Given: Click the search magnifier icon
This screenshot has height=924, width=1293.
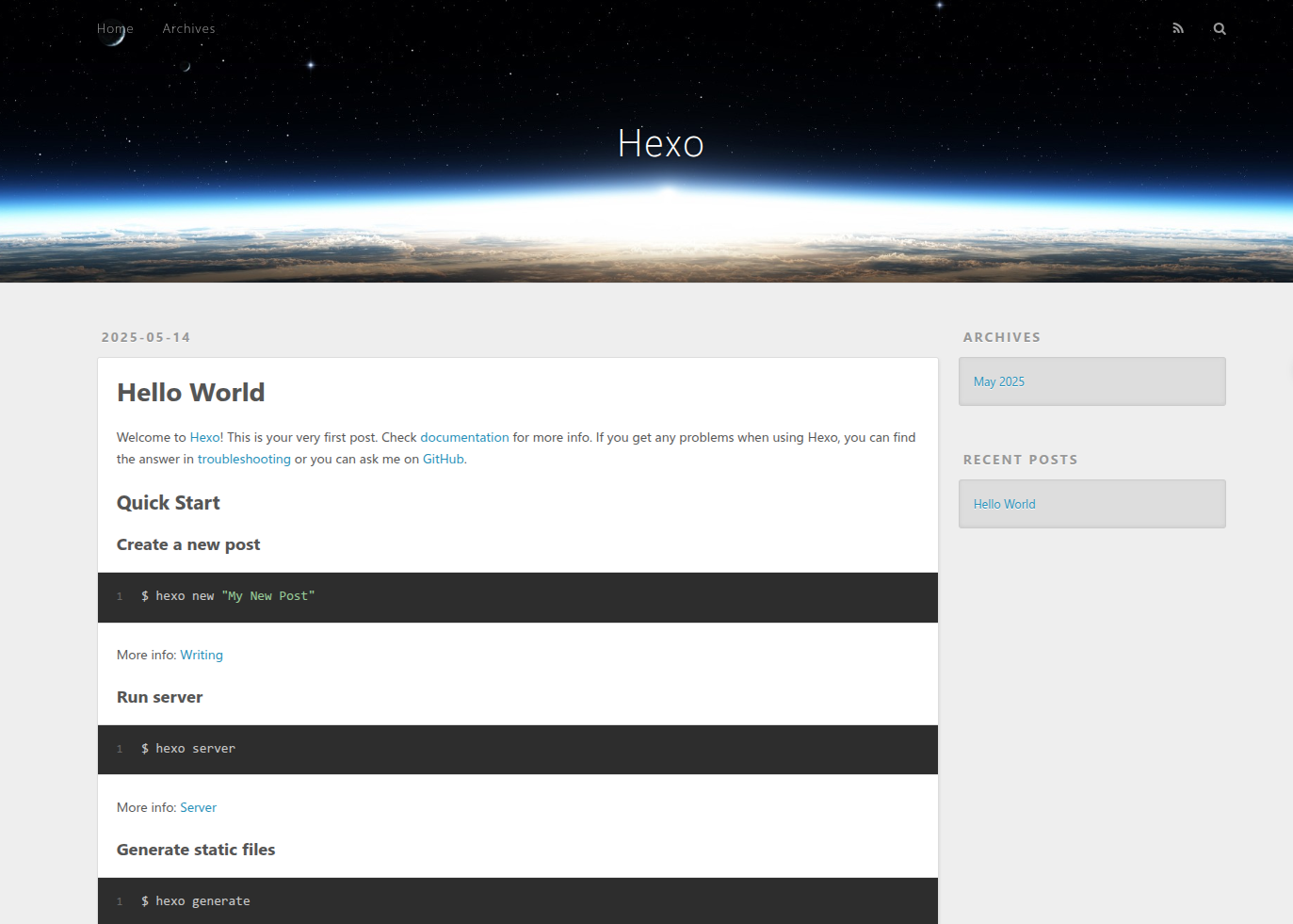Looking at the screenshot, I should point(1220,28).
